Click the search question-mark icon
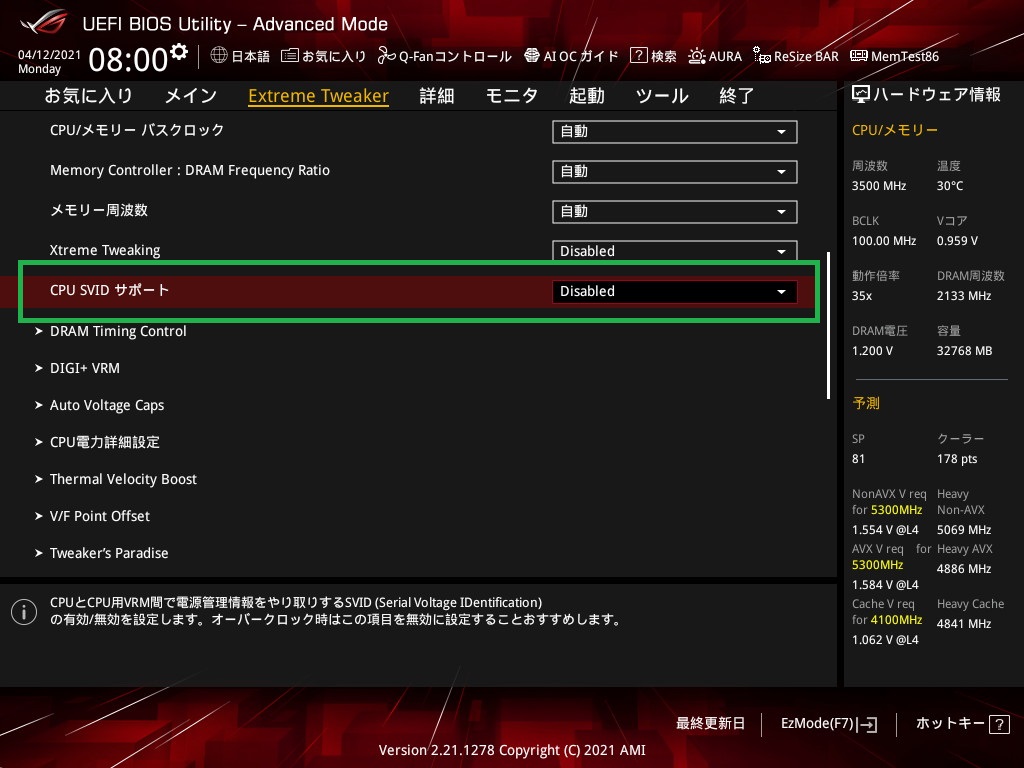The image size is (1024, 768). (x=638, y=56)
